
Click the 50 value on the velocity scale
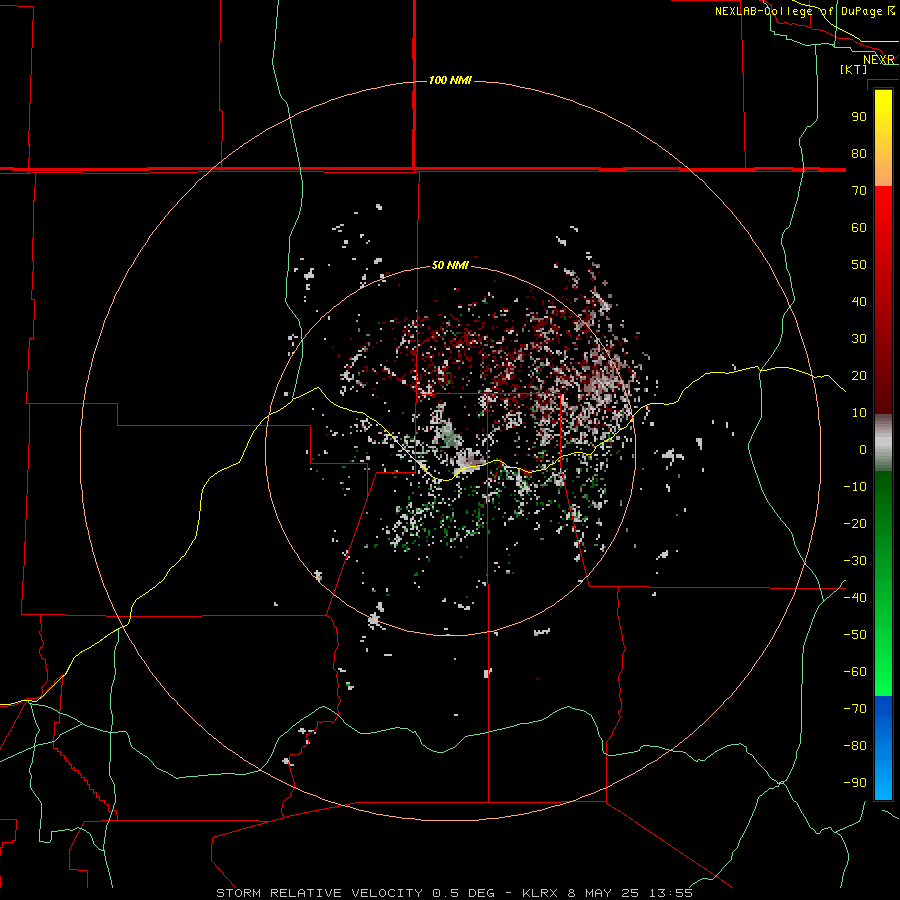859,265
